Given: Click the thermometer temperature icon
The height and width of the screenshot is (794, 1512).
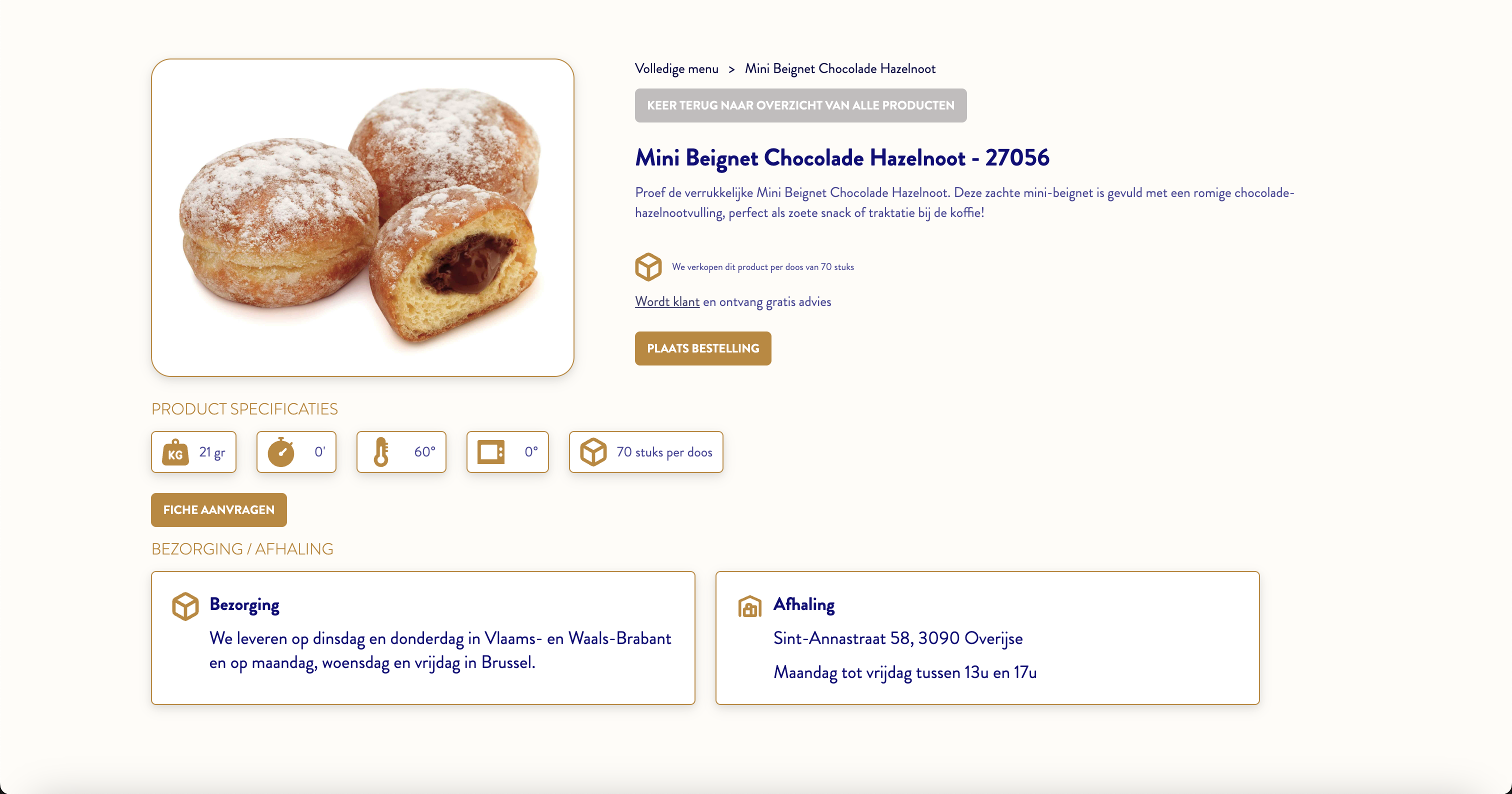Looking at the screenshot, I should click(x=381, y=452).
